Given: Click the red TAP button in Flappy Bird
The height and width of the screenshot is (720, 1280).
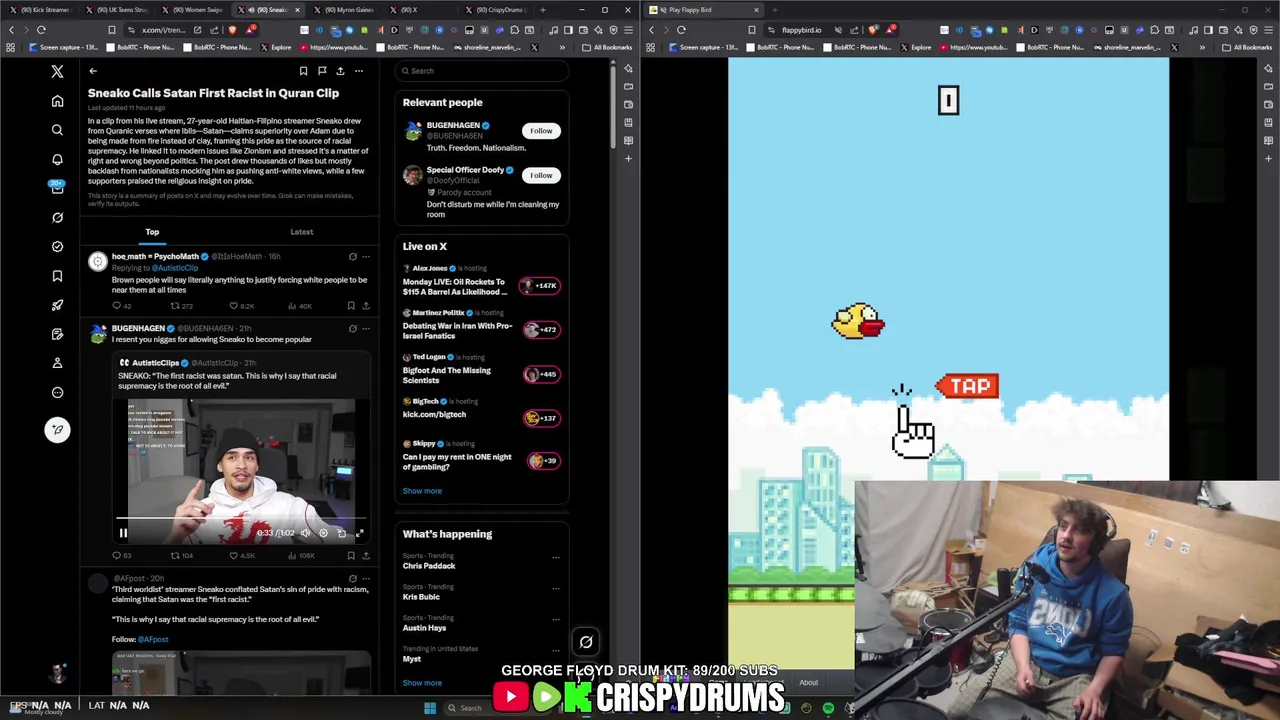Looking at the screenshot, I should [x=967, y=386].
